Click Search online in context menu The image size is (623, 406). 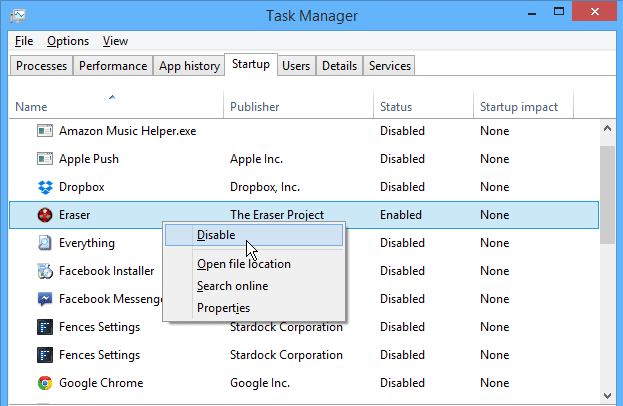[x=232, y=286]
